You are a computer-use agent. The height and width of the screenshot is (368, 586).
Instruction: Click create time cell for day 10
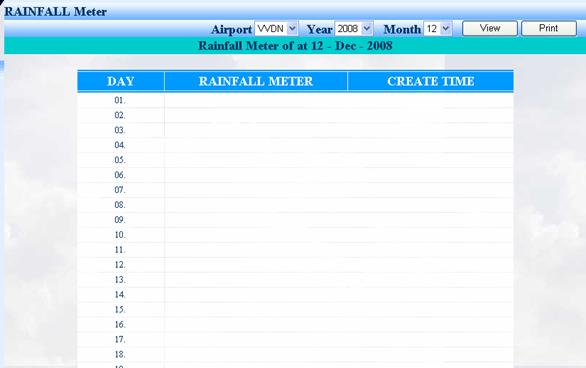[431, 235]
